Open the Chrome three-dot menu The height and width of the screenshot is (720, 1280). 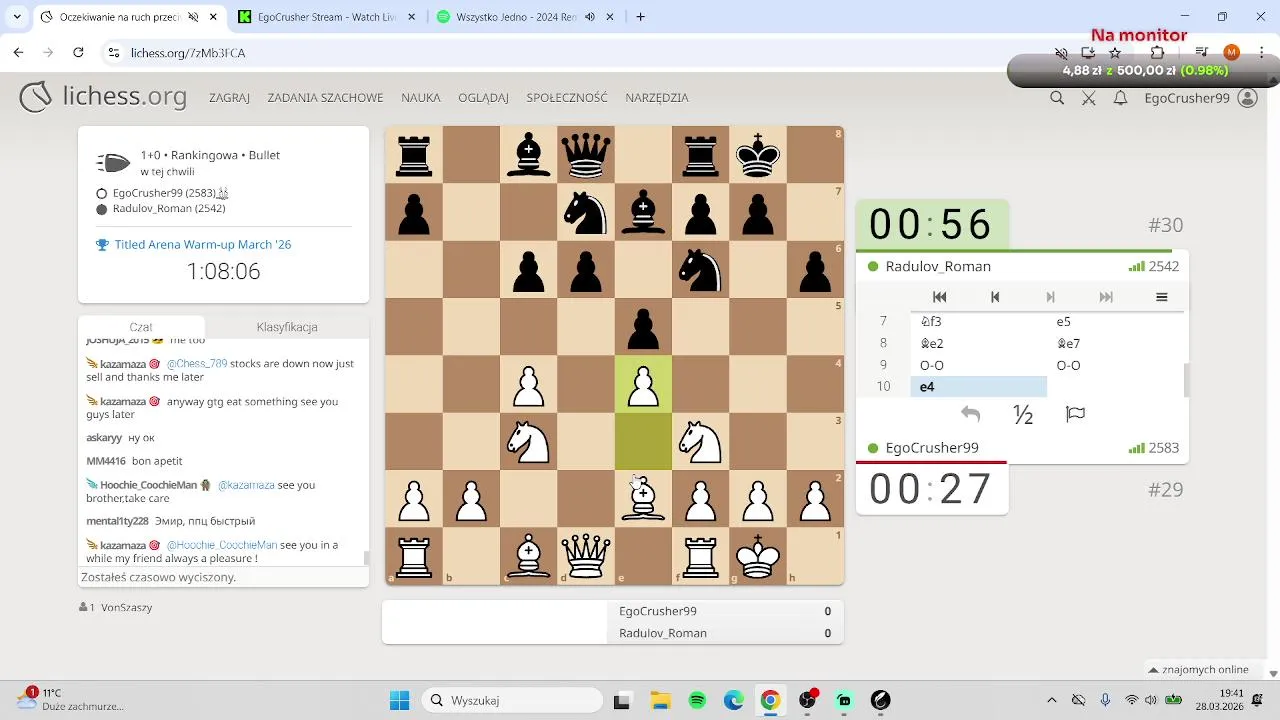point(1261,53)
